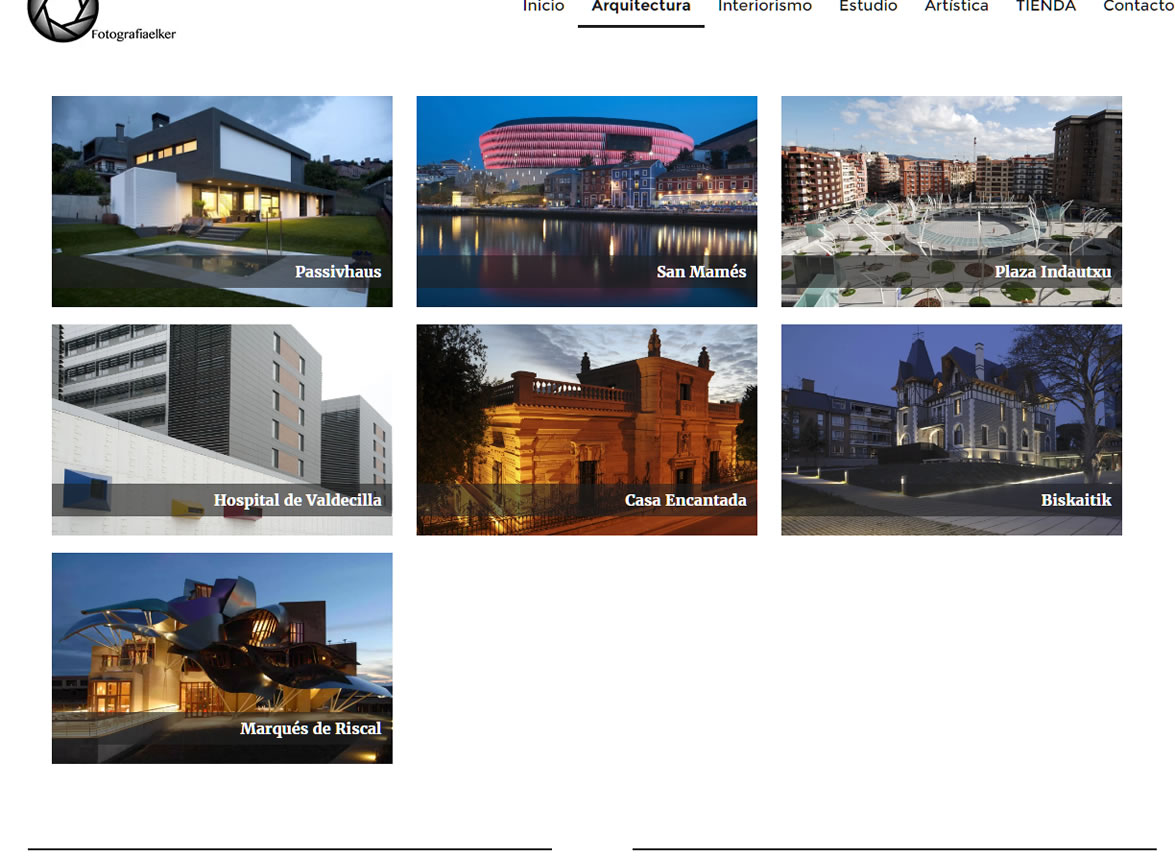Click the Plaza Indautxu caption text
Screen dimensions: 1175x857
coord(1053,272)
